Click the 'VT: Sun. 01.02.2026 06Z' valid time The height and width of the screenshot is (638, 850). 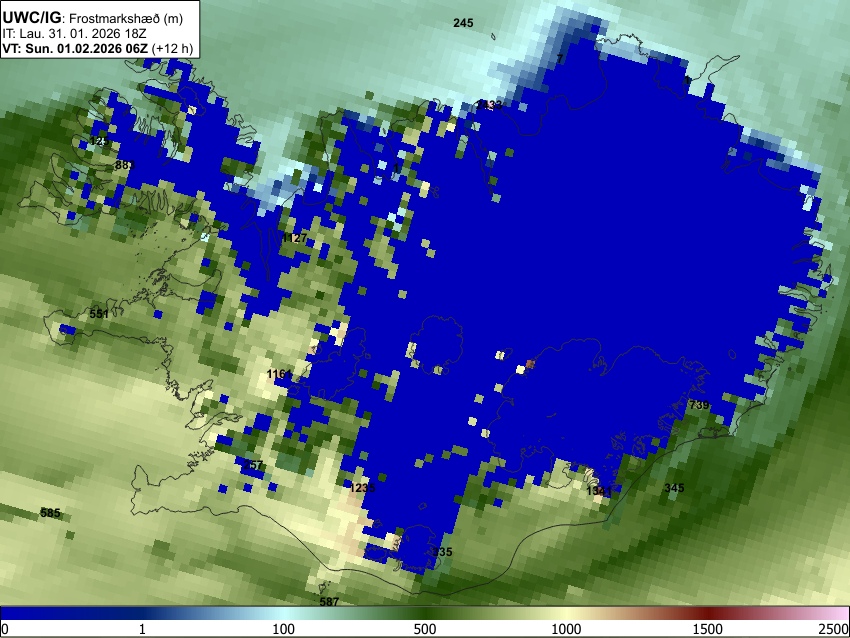coord(75,48)
